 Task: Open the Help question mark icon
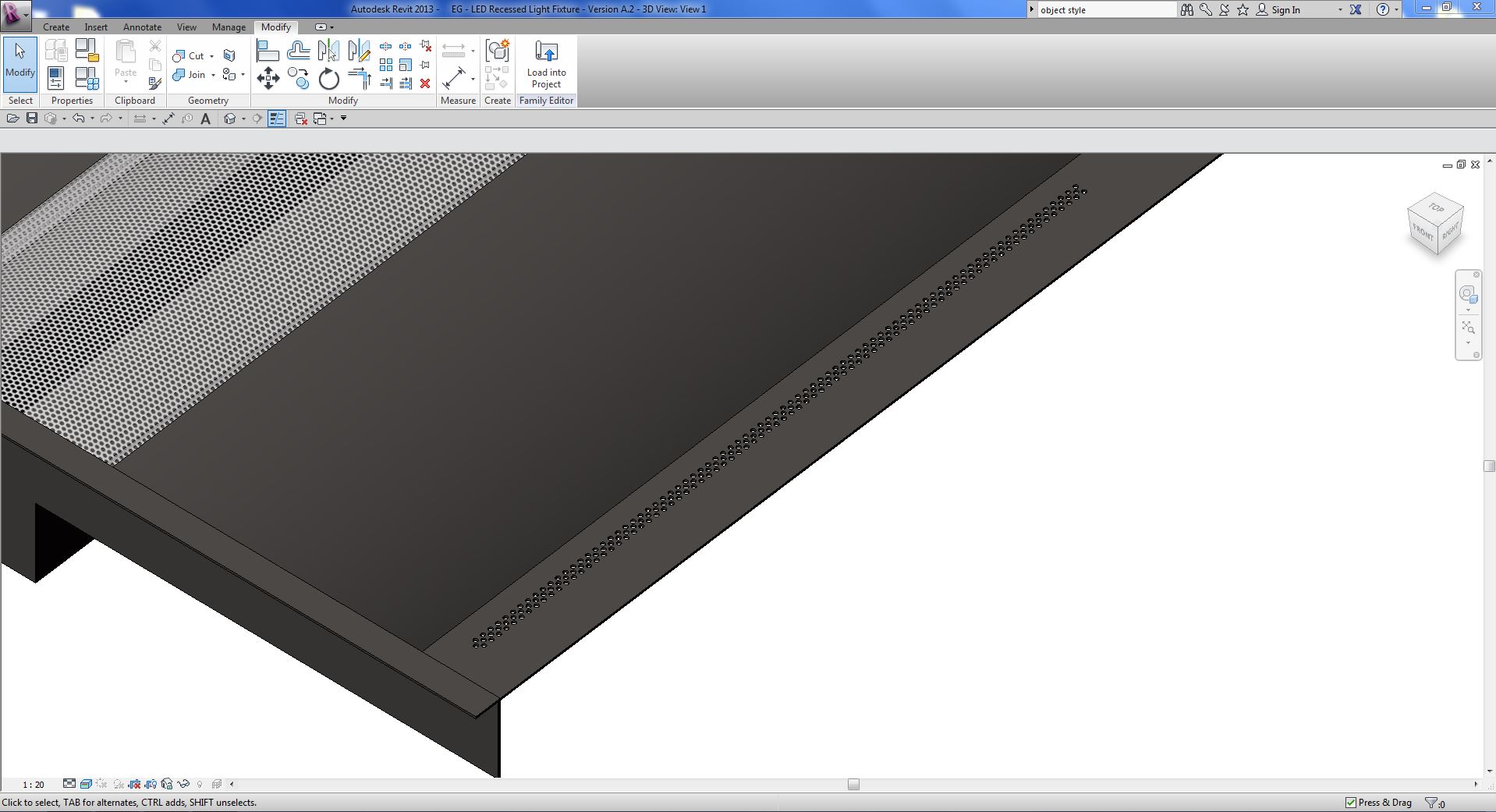tap(1382, 10)
